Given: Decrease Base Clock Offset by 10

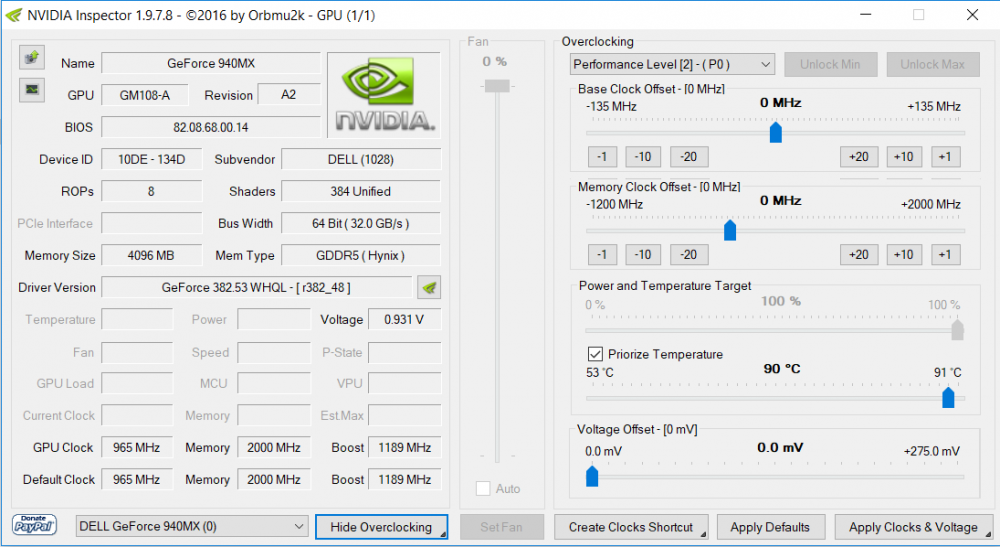Looking at the screenshot, I should pyautogui.click(x=643, y=157).
